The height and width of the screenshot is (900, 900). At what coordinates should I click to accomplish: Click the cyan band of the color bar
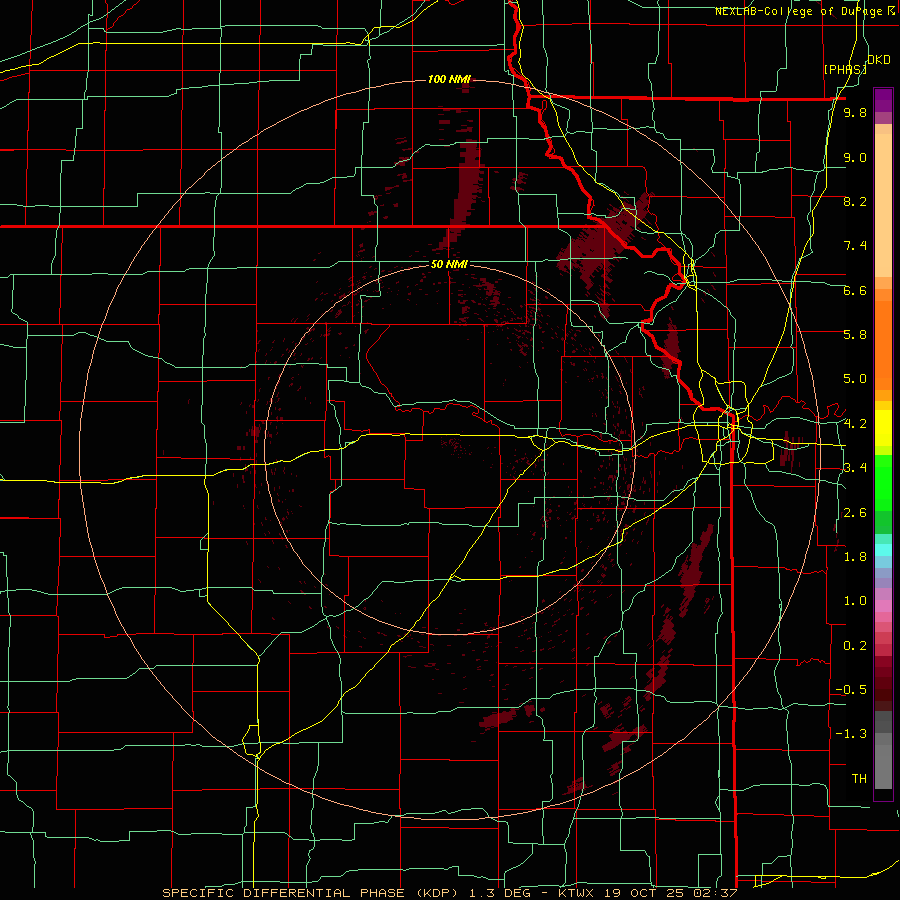pos(883,549)
